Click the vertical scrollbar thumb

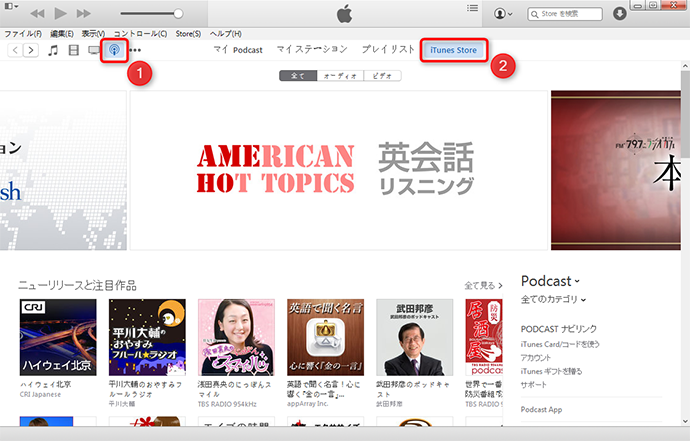(685, 114)
